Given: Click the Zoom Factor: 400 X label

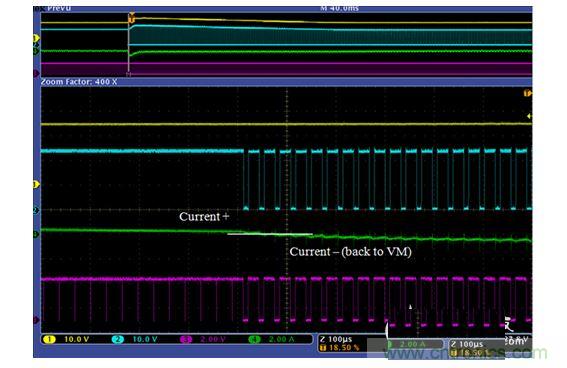Looking at the screenshot, I should tap(79, 82).
